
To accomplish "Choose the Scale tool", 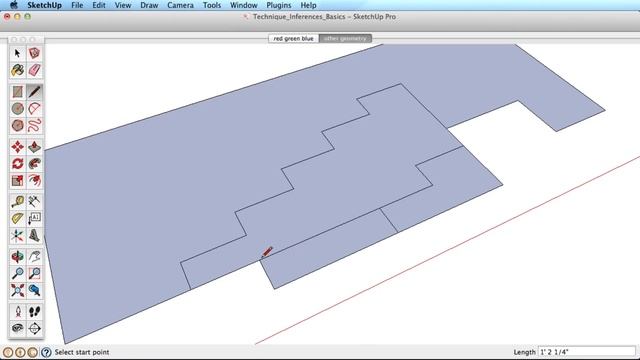I will (17, 180).
